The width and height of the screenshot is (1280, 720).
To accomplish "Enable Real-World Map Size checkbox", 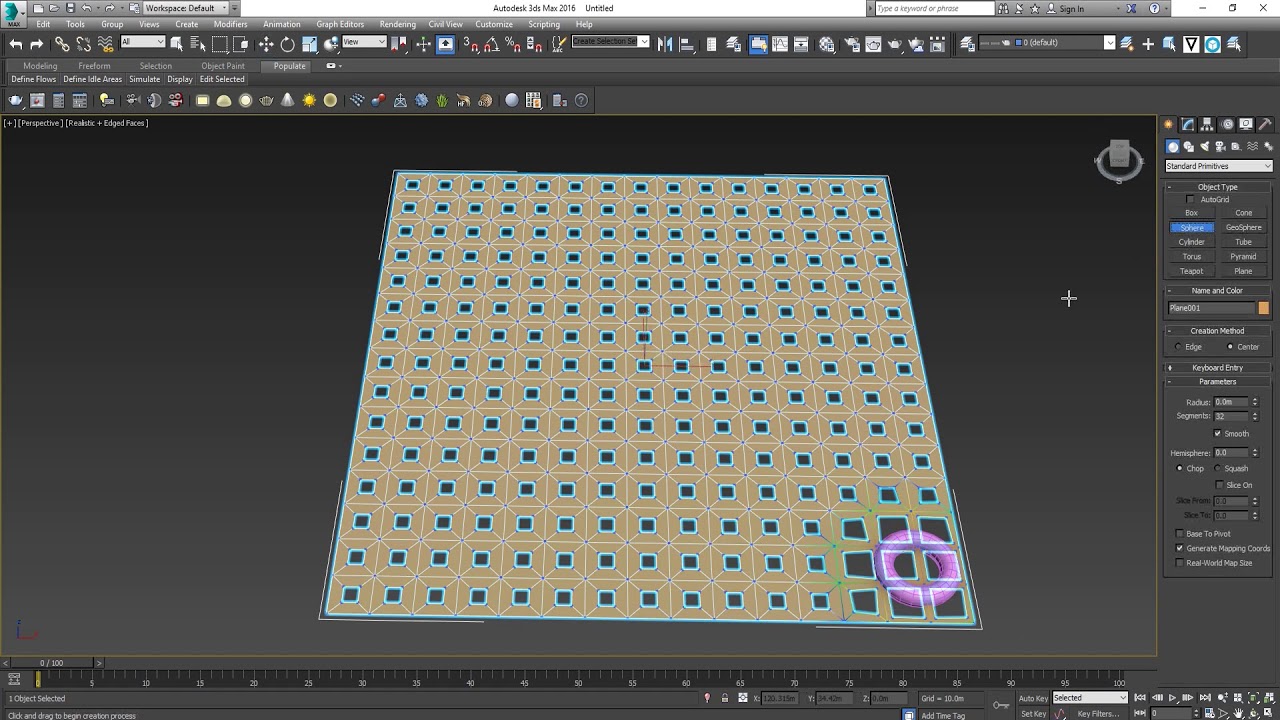I will 1179,563.
